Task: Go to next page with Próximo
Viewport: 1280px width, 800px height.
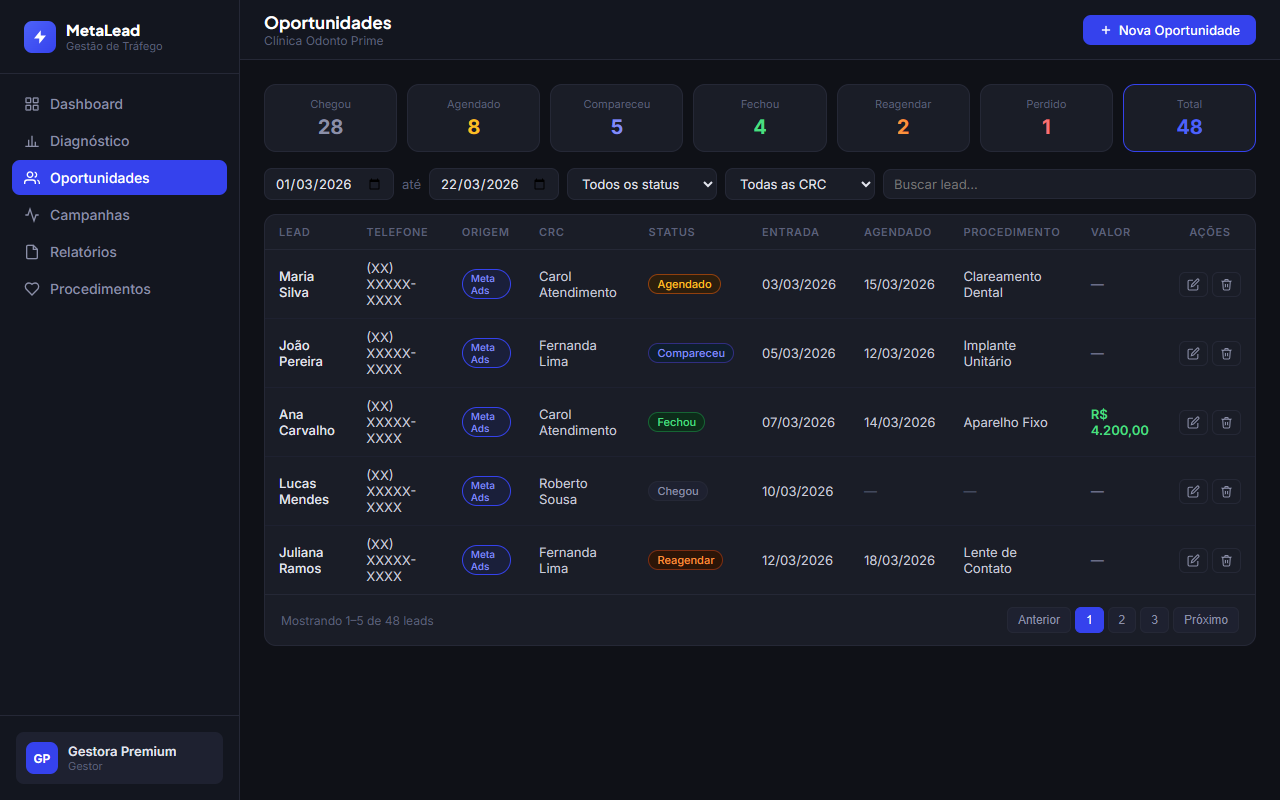Action: click(x=1205, y=620)
